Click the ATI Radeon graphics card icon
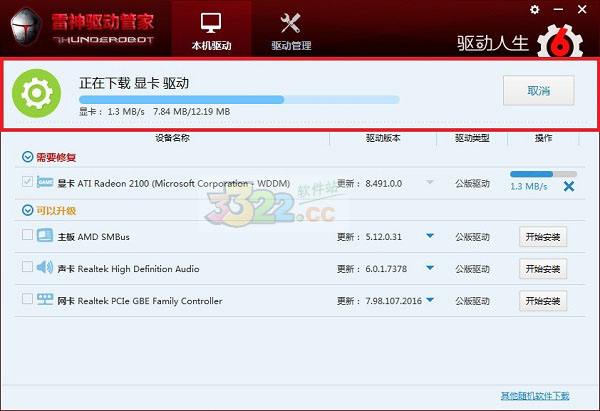Viewport: 600px width, 411px height. 45,182
